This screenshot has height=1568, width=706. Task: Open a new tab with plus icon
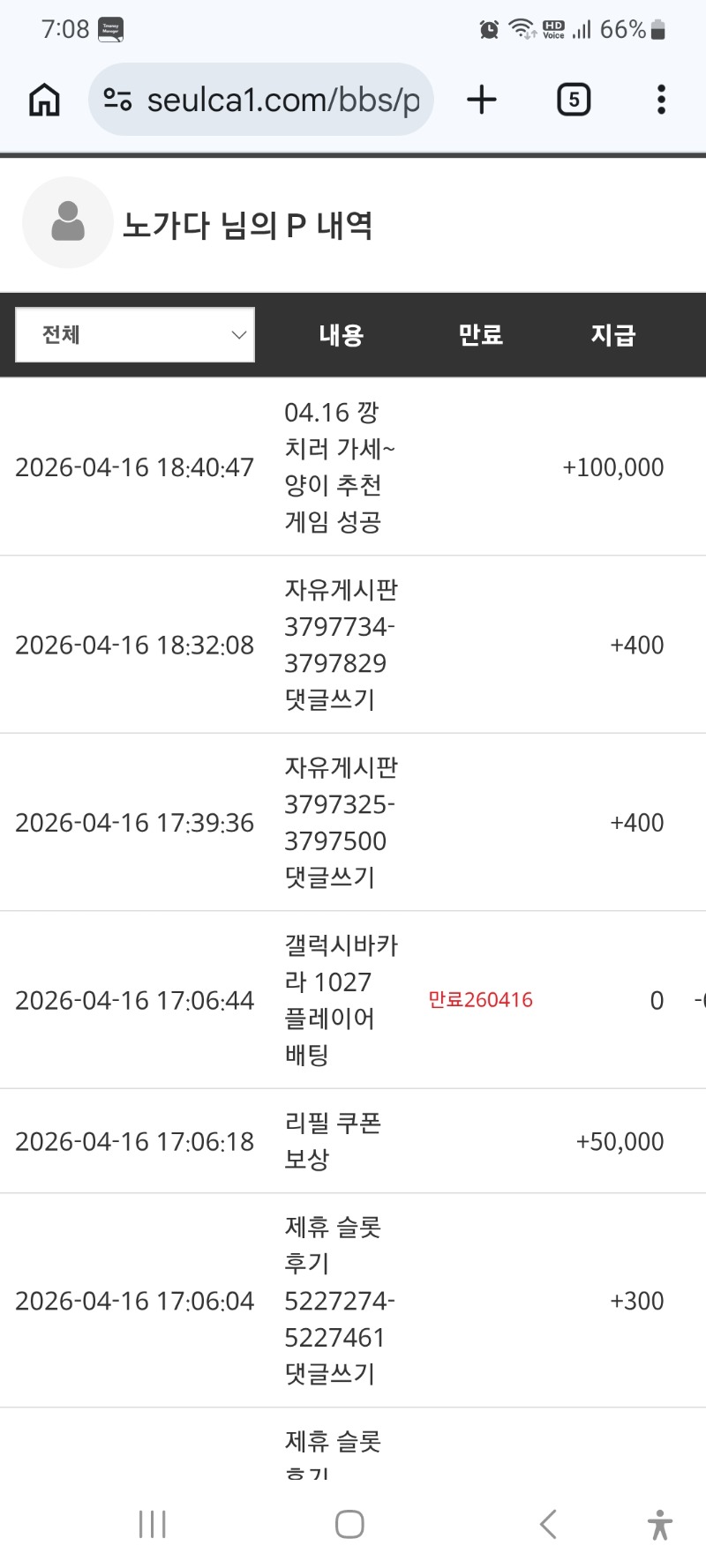[x=482, y=100]
